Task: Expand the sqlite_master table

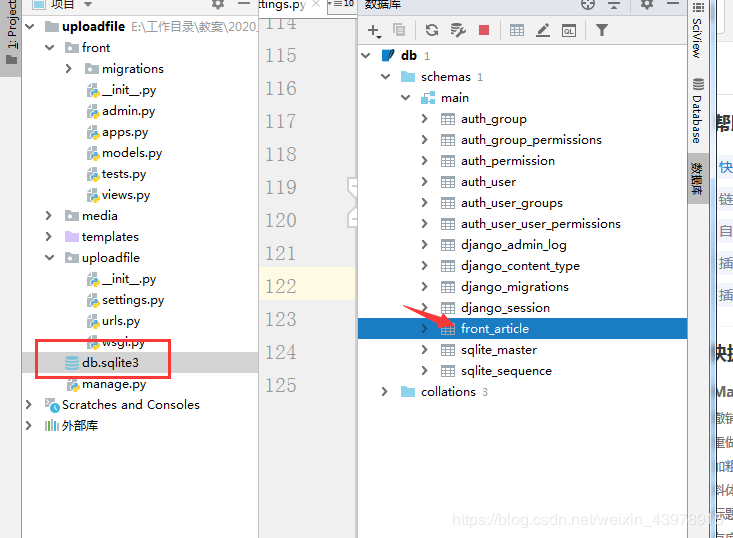Action: click(x=424, y=350)
